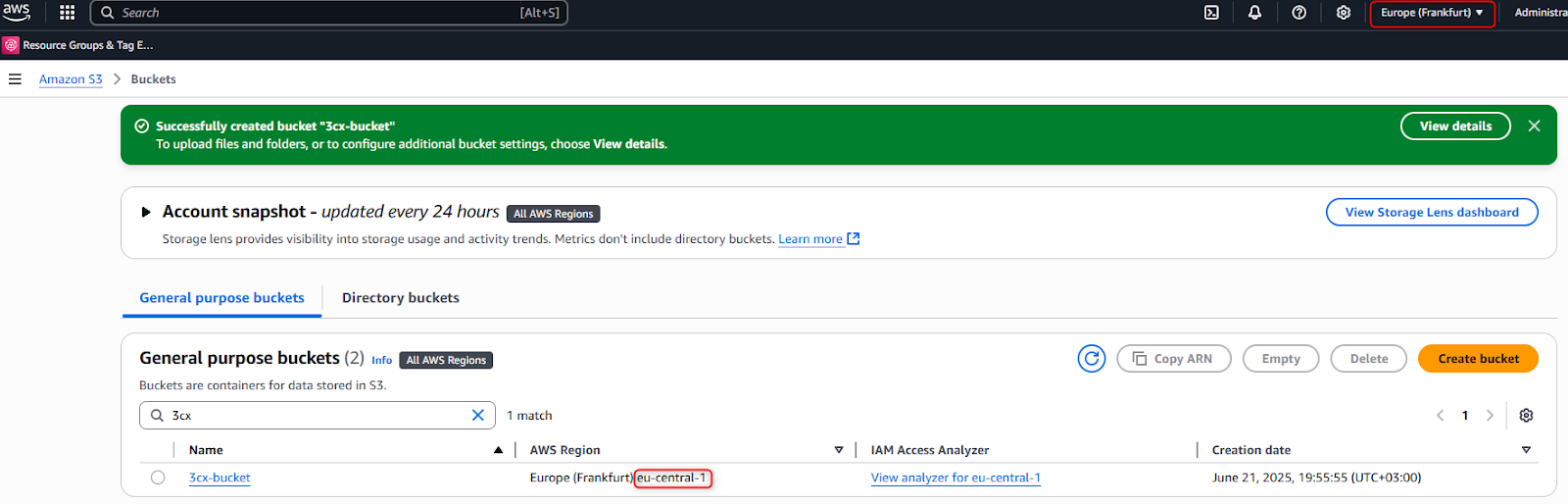The height and width of the screenshot is (504, 1568).
Task: Click the Empty button
Action: tap(1281, 359)
